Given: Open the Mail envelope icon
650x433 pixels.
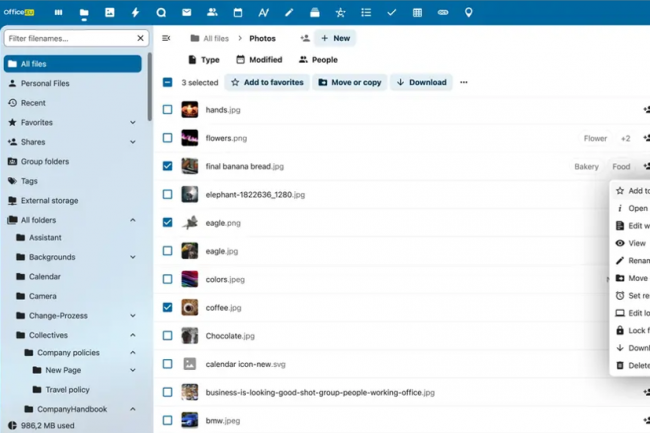Looking at the screenshot, I should (186, 13).
